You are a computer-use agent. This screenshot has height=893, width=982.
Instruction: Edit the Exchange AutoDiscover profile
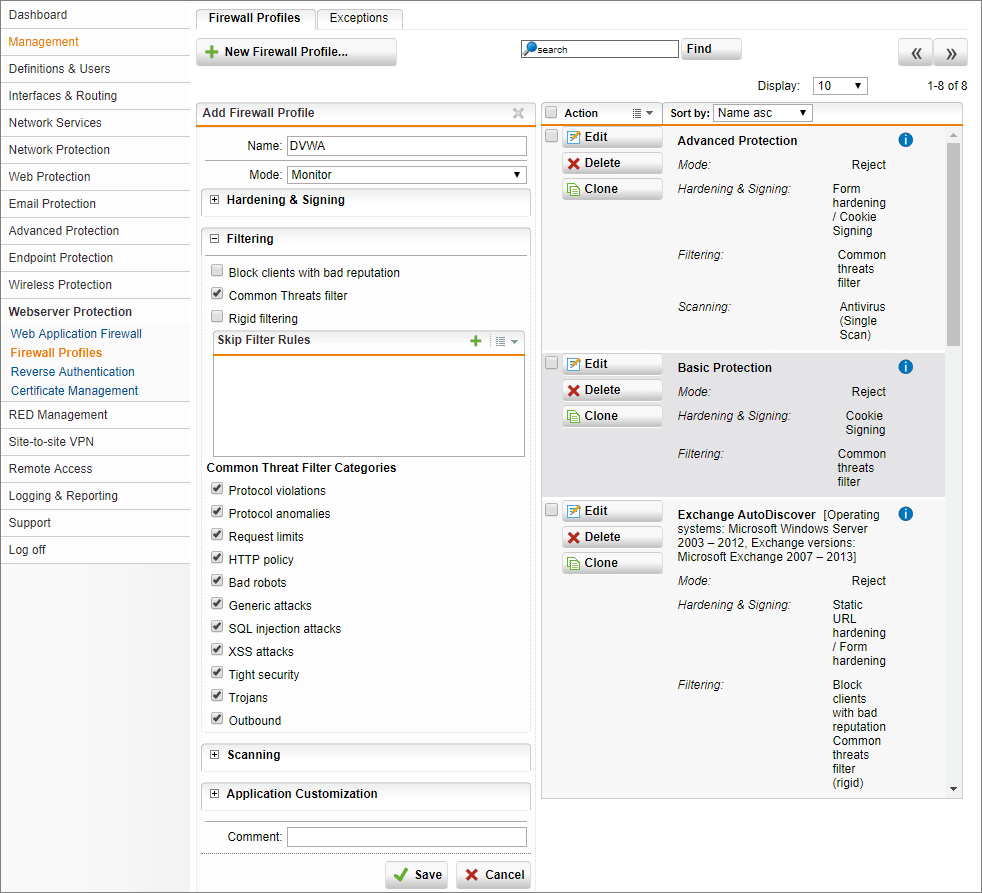(x=612, y=511)
